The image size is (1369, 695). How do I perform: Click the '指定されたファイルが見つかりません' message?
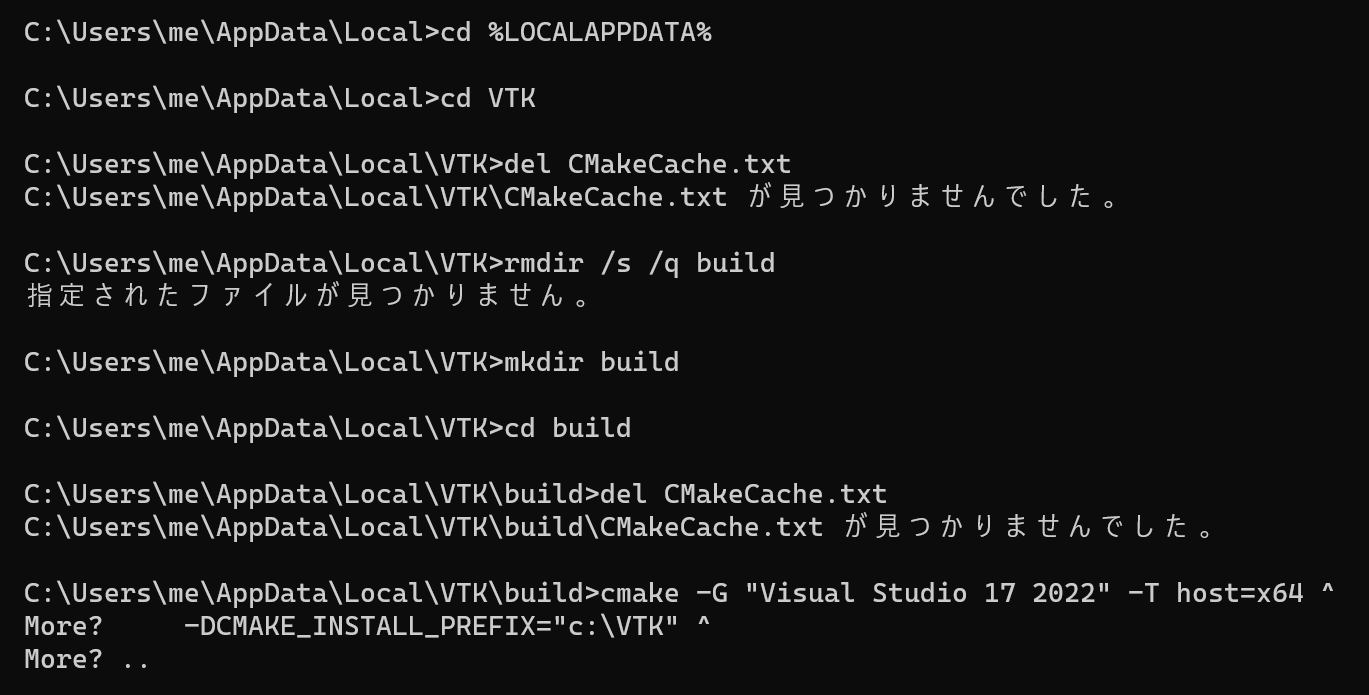(x=310, y=296)
